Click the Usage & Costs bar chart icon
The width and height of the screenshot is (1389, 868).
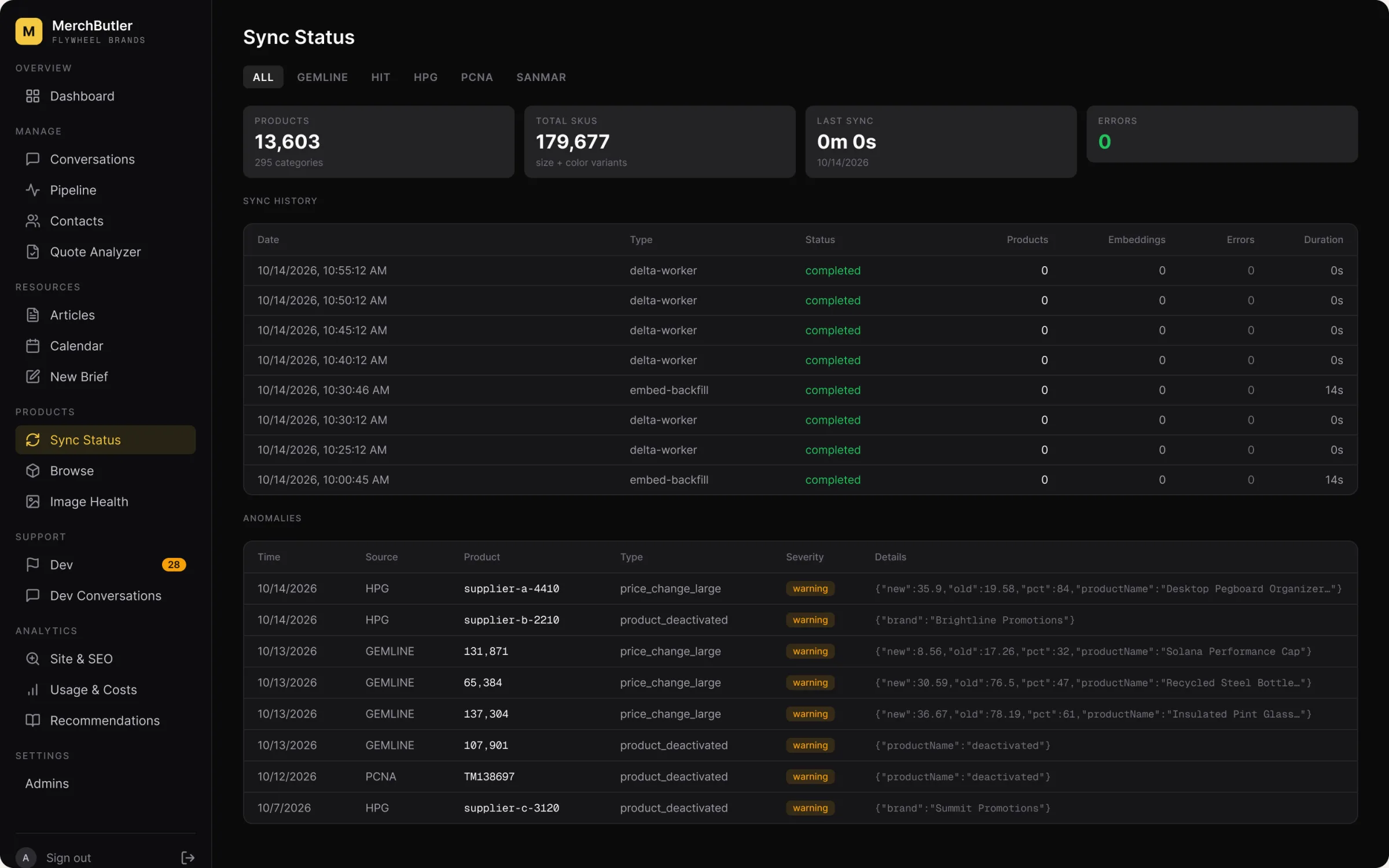tap(33, 689)
